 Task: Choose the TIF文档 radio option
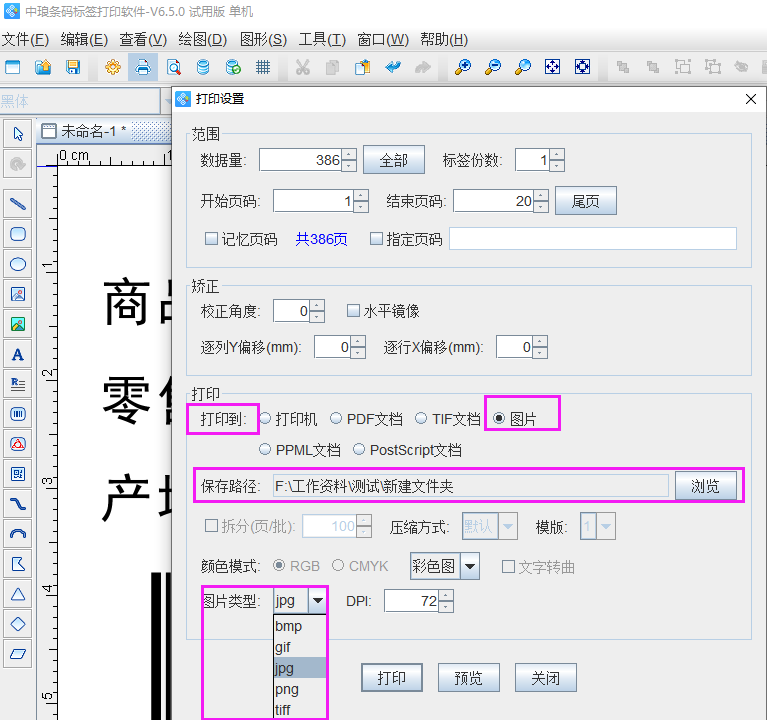point(421,418)
